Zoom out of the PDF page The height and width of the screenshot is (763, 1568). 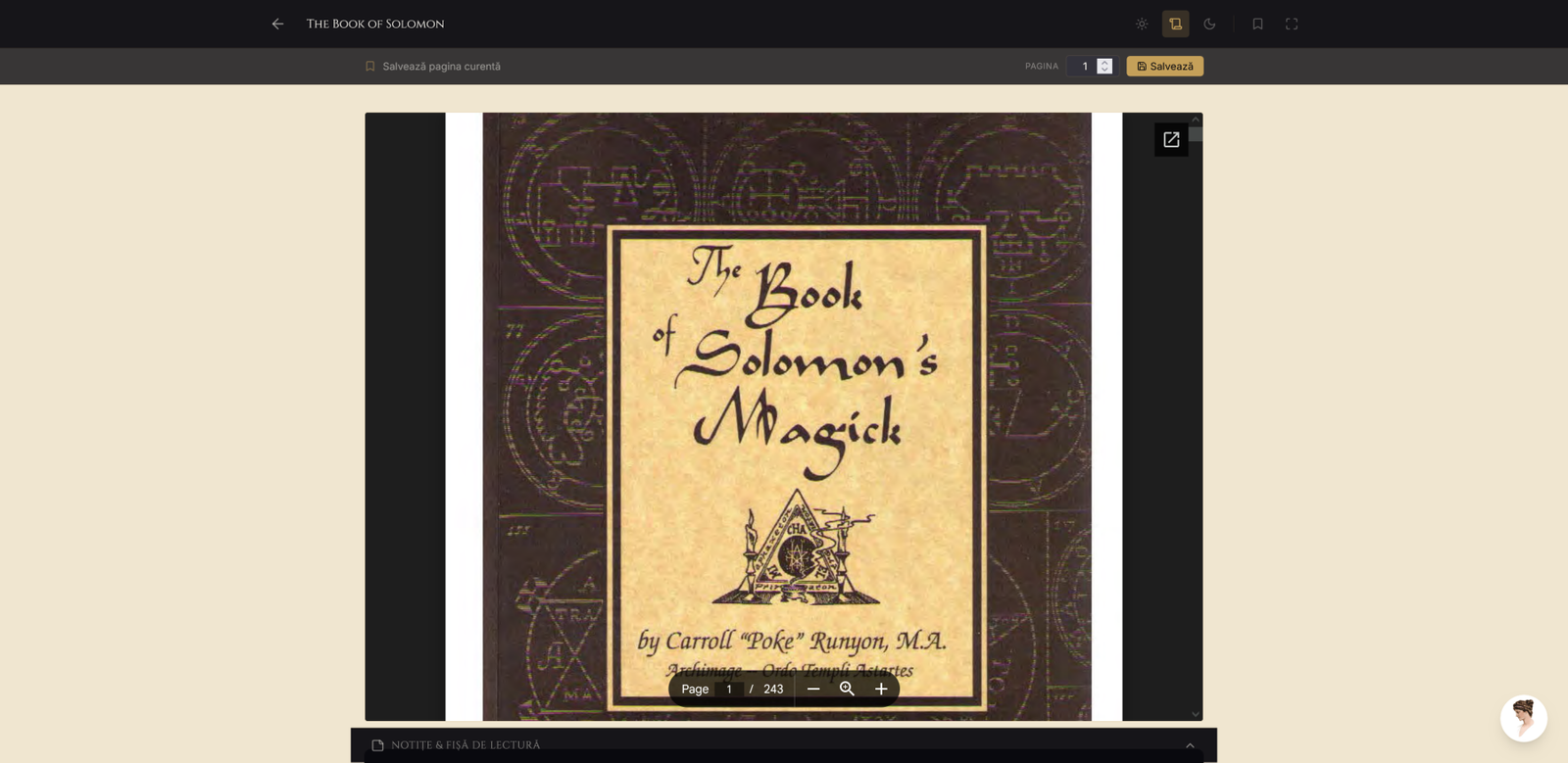(813, 689)
